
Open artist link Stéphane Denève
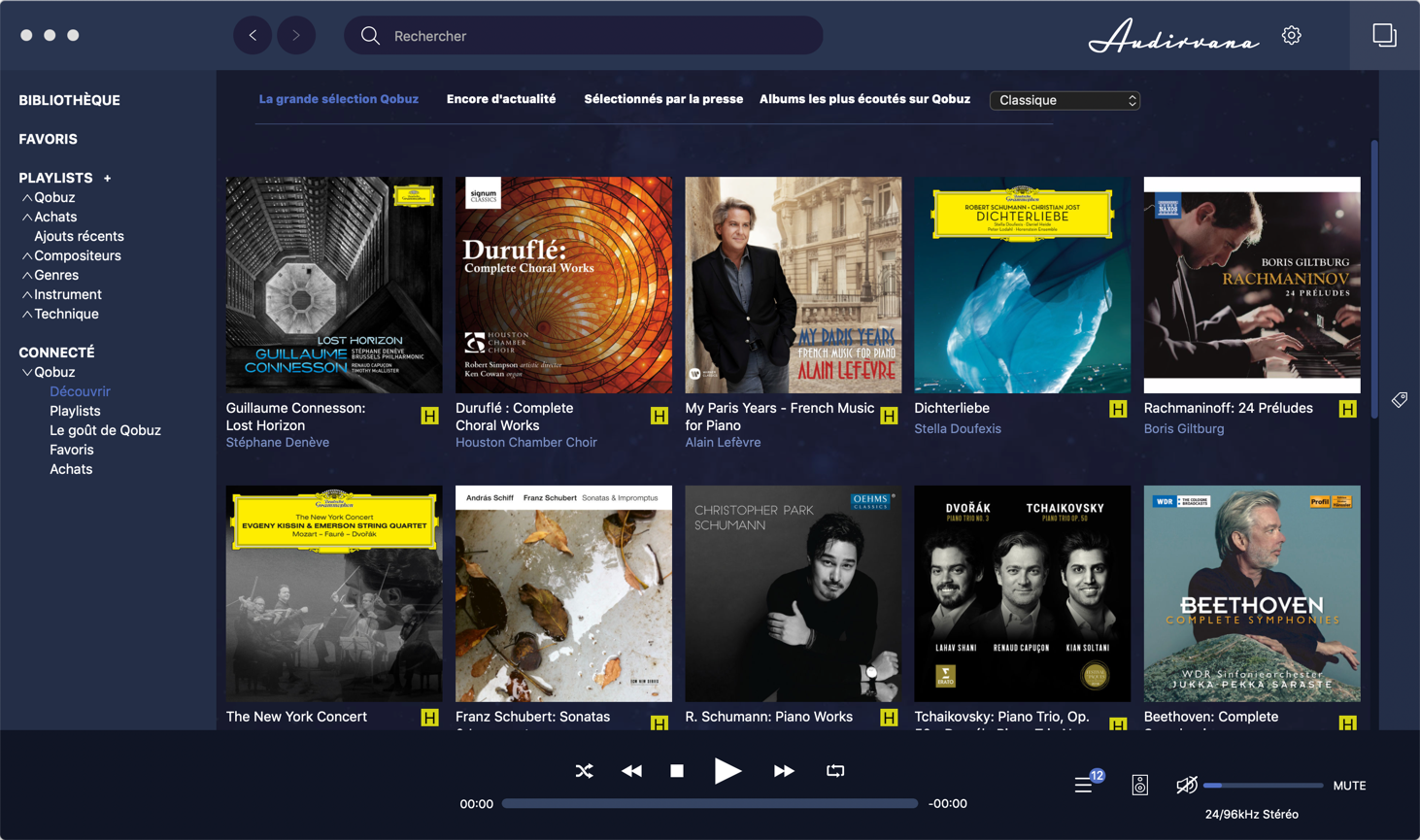tap(278, 443)
